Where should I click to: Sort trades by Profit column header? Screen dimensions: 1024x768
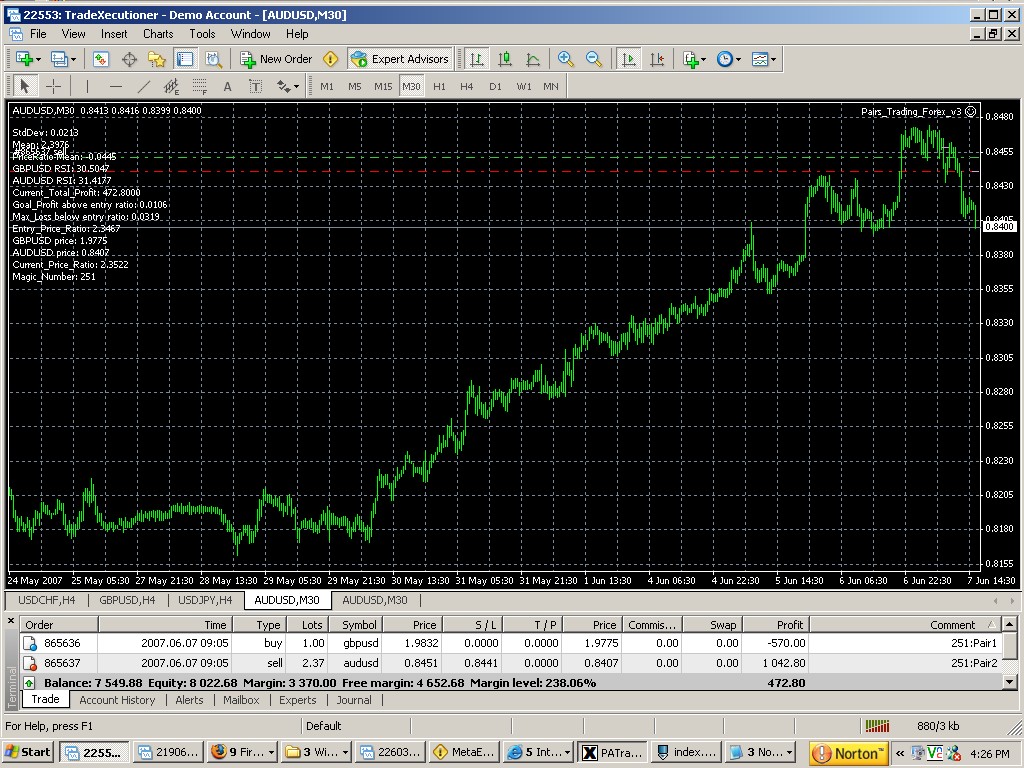tap(776, 625)
